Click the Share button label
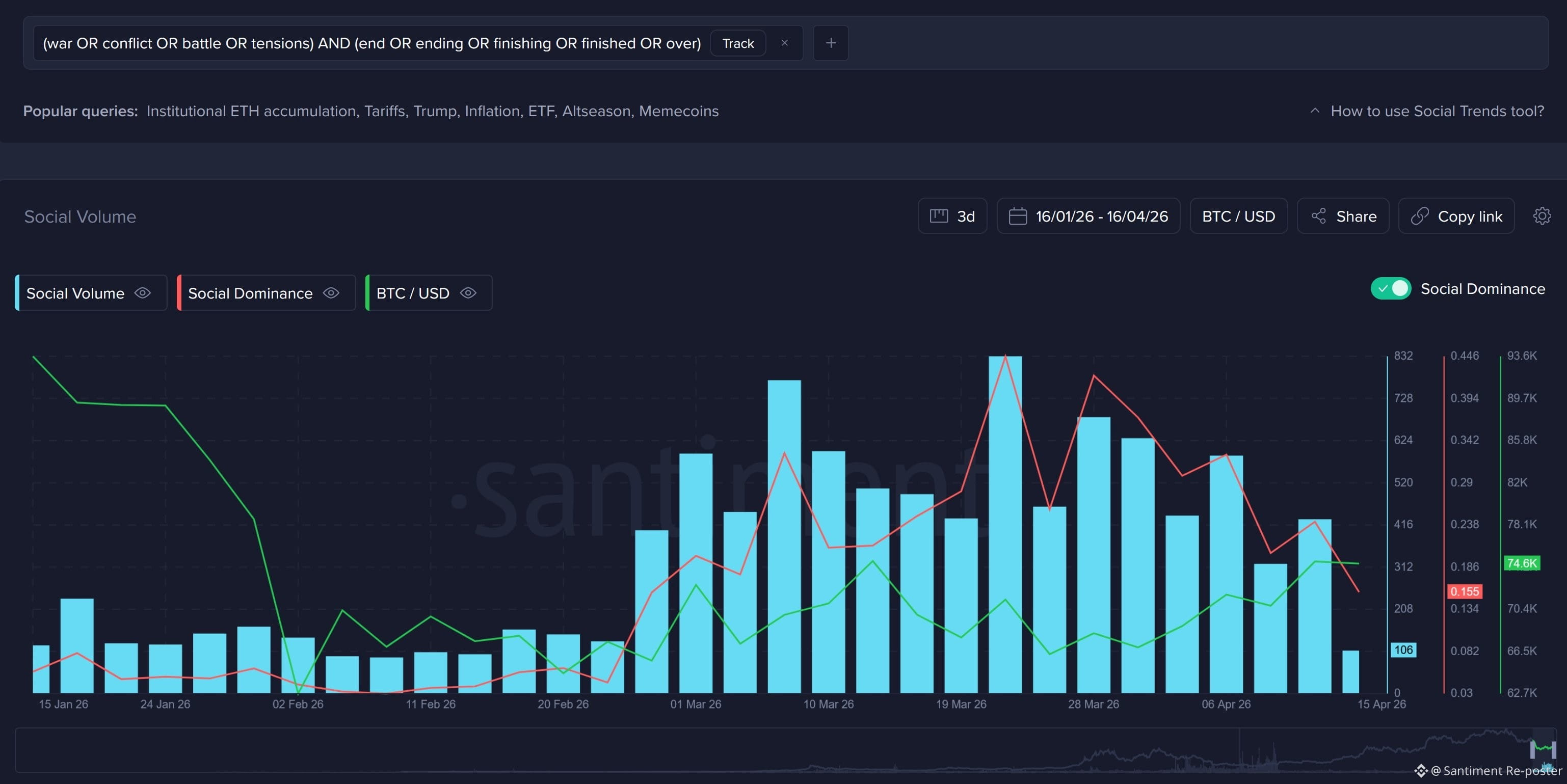Viewport: 1567px width, 784px height. click(1356, 217)
